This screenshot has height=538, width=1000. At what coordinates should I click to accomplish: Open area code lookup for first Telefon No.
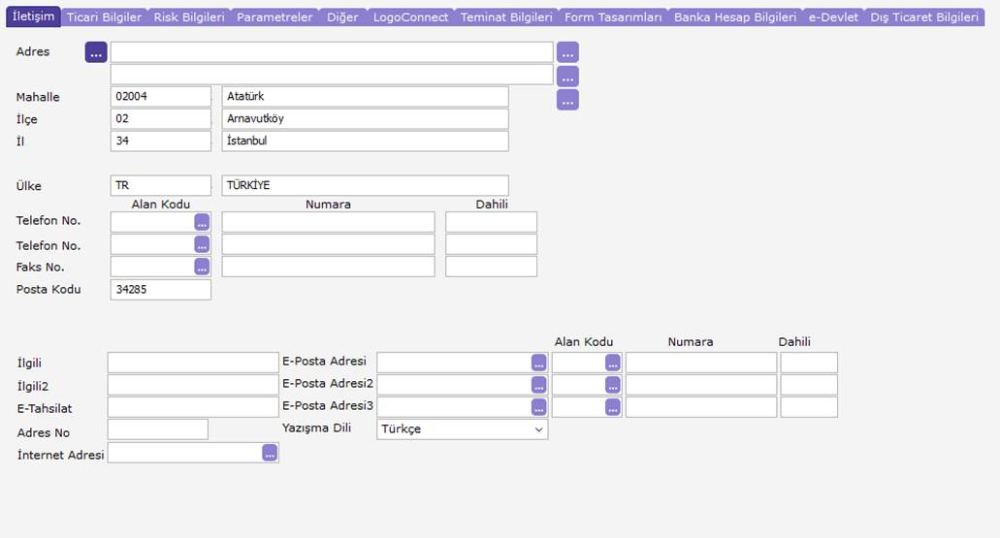202,222
